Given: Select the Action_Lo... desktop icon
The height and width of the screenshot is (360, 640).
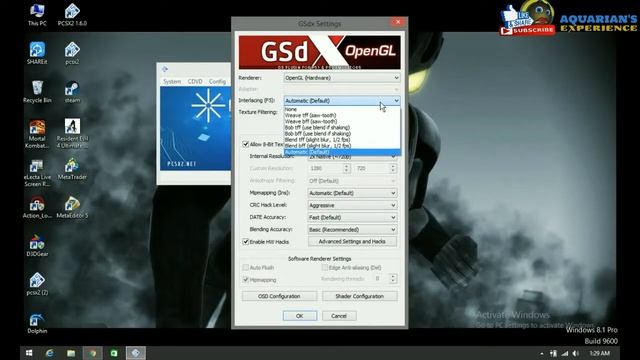Looking at the screenshot, I should point(37,207).
